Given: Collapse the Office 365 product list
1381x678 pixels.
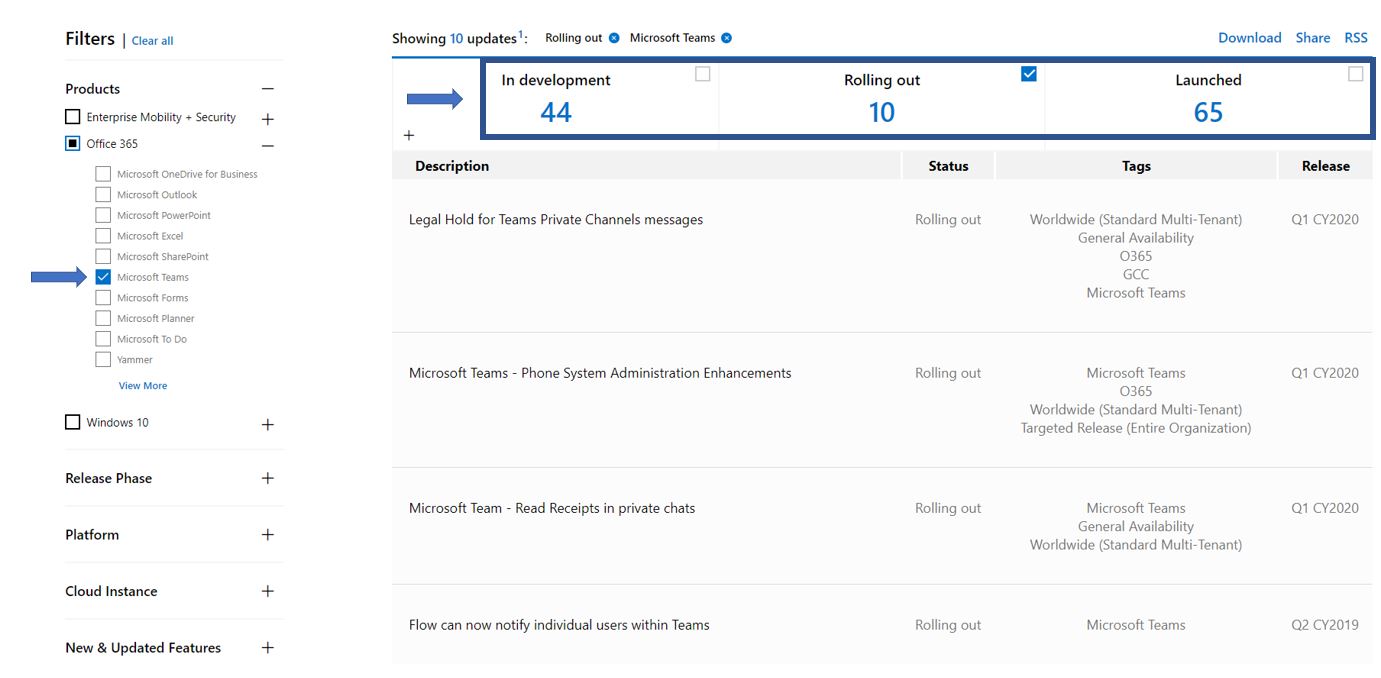Looking at the screenshot, I should point(267,145).
